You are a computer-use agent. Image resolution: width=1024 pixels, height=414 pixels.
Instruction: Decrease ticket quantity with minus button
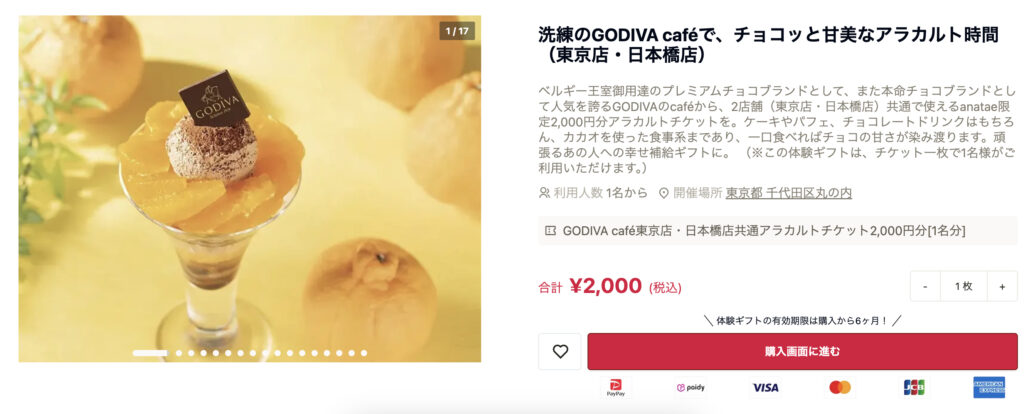(926, 286)
